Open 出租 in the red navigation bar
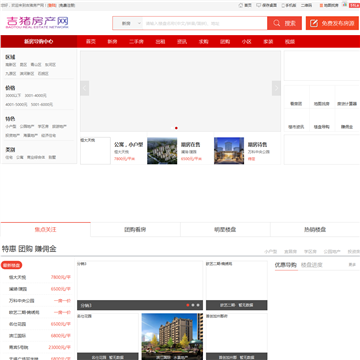360x360 pixels. pos(160,42)
